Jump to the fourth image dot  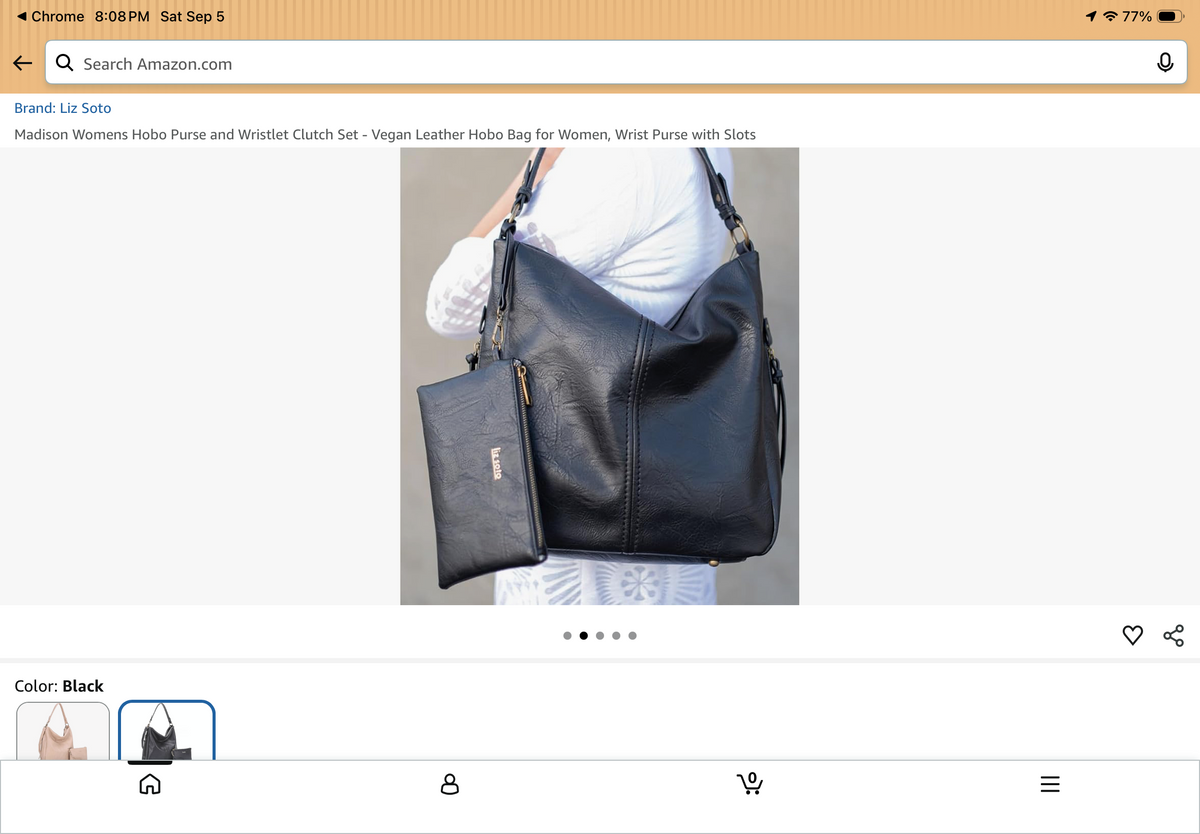[x=616, y=635]
